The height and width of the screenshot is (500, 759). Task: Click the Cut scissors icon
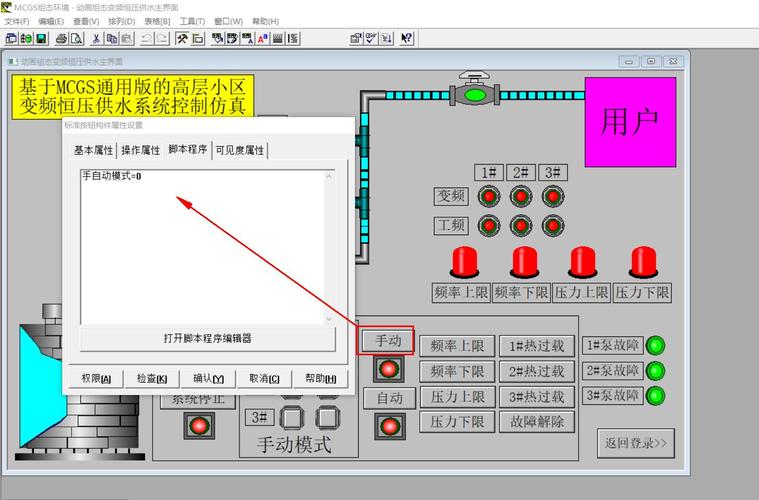click(x=97, y=39)
